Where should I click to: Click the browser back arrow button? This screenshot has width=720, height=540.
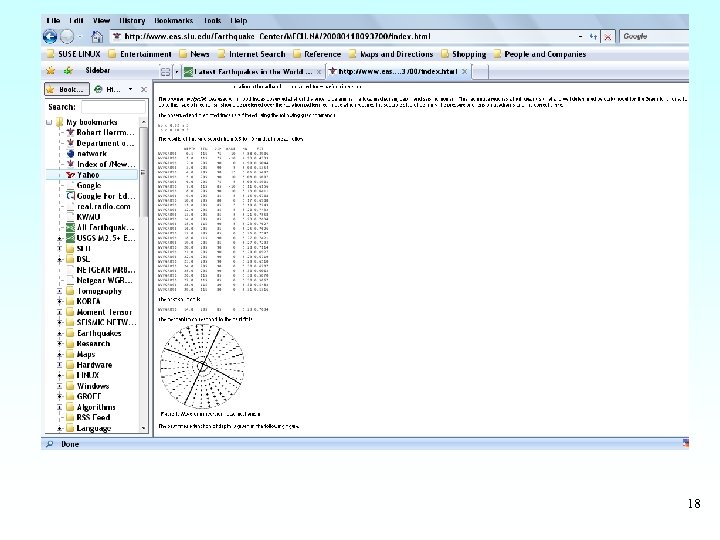pyautogui.click(x=51, y=36)
